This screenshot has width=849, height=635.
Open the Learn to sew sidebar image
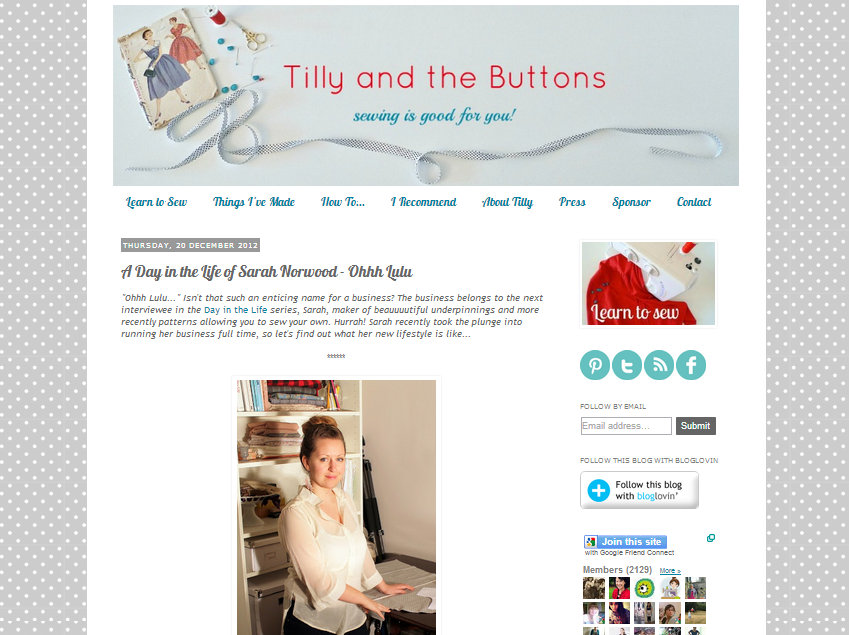click(648, 284)
